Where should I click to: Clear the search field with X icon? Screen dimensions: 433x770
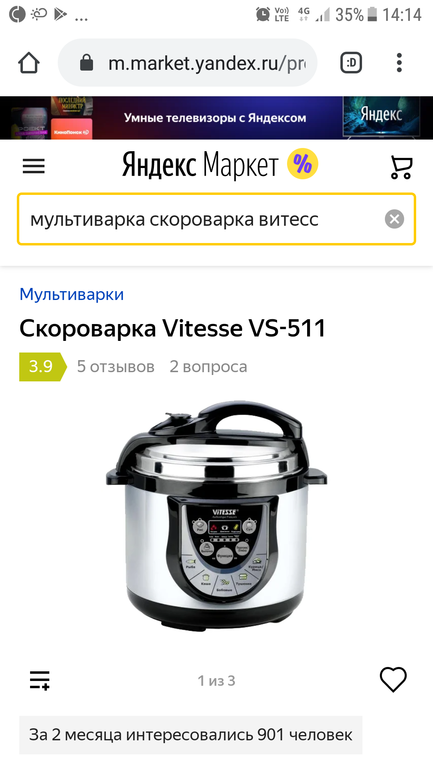point(394,219)
